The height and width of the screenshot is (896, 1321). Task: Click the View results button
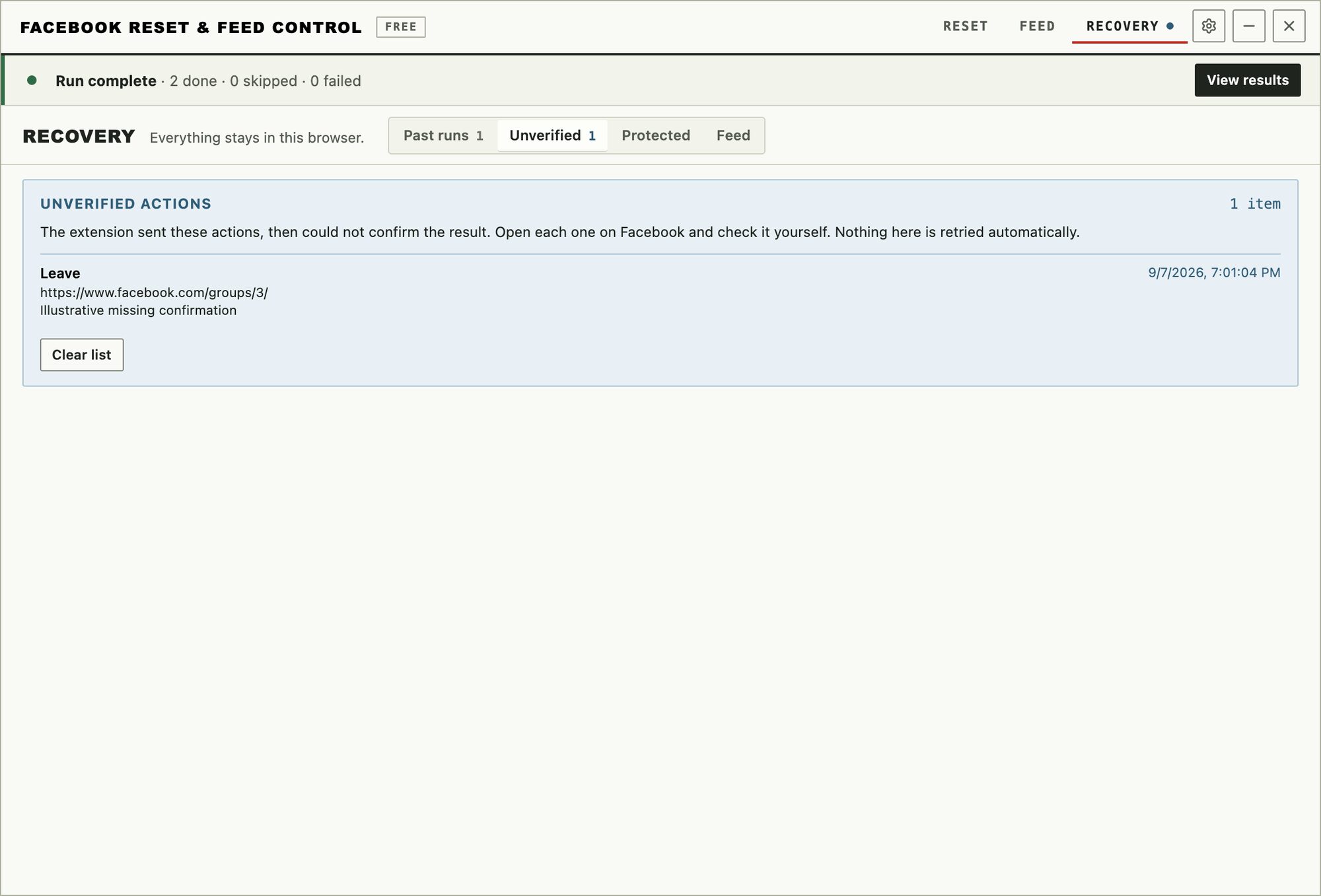click(1248, 80)
